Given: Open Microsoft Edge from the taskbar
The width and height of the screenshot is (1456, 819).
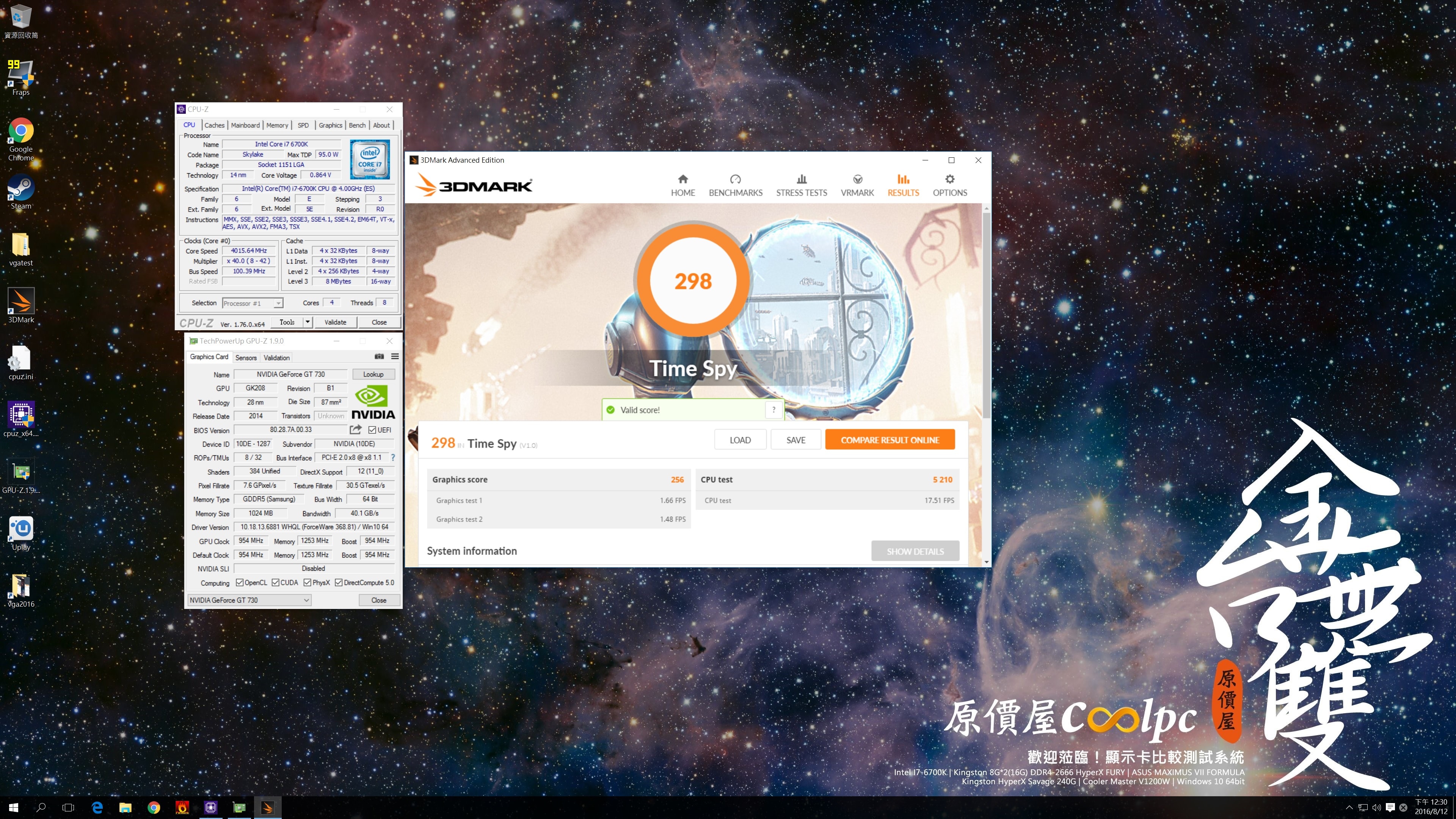Looking at the screenshot, I should pos(97,808).
